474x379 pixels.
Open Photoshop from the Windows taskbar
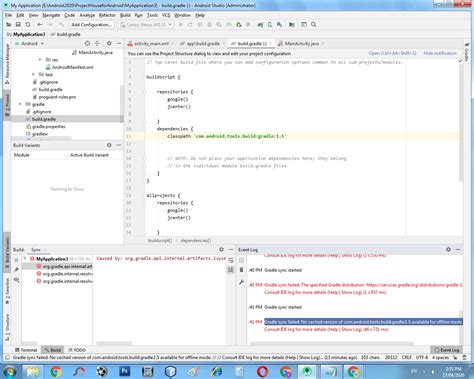(x=125, y=371)
